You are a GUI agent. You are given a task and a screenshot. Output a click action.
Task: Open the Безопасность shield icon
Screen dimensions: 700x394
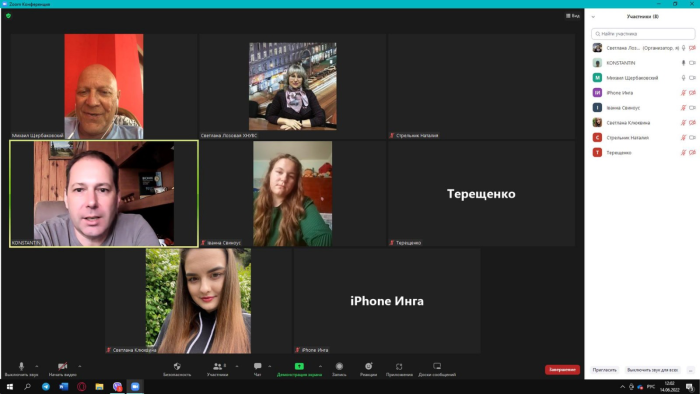click(x=177, y=366)
